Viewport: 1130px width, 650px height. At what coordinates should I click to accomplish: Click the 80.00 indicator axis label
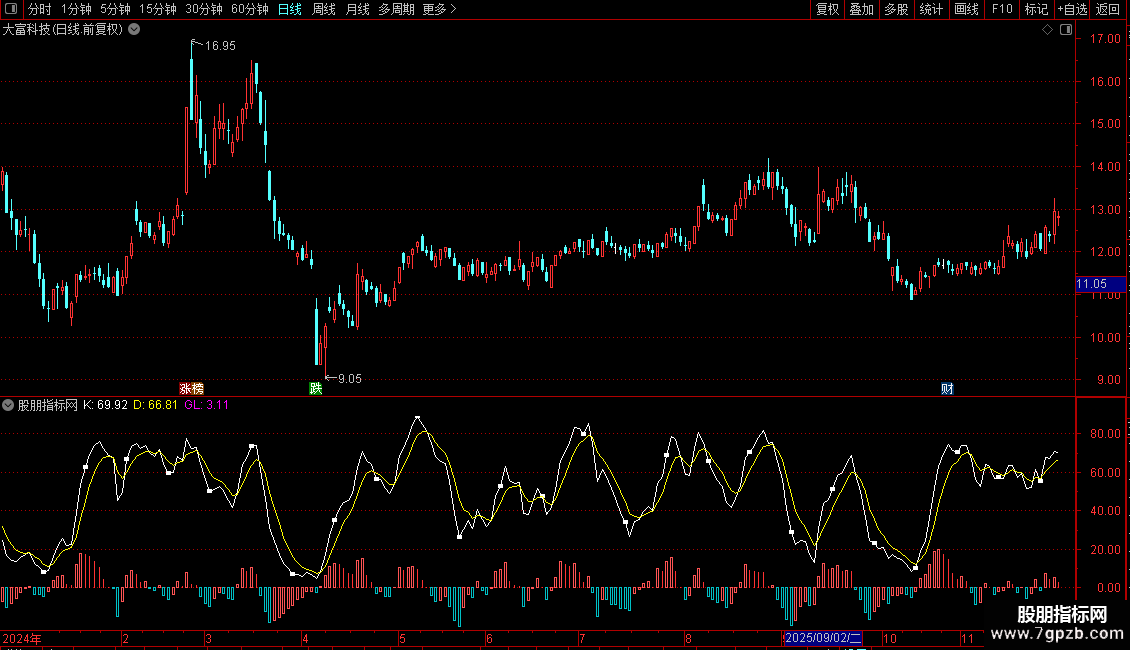tap(1105, 434)
